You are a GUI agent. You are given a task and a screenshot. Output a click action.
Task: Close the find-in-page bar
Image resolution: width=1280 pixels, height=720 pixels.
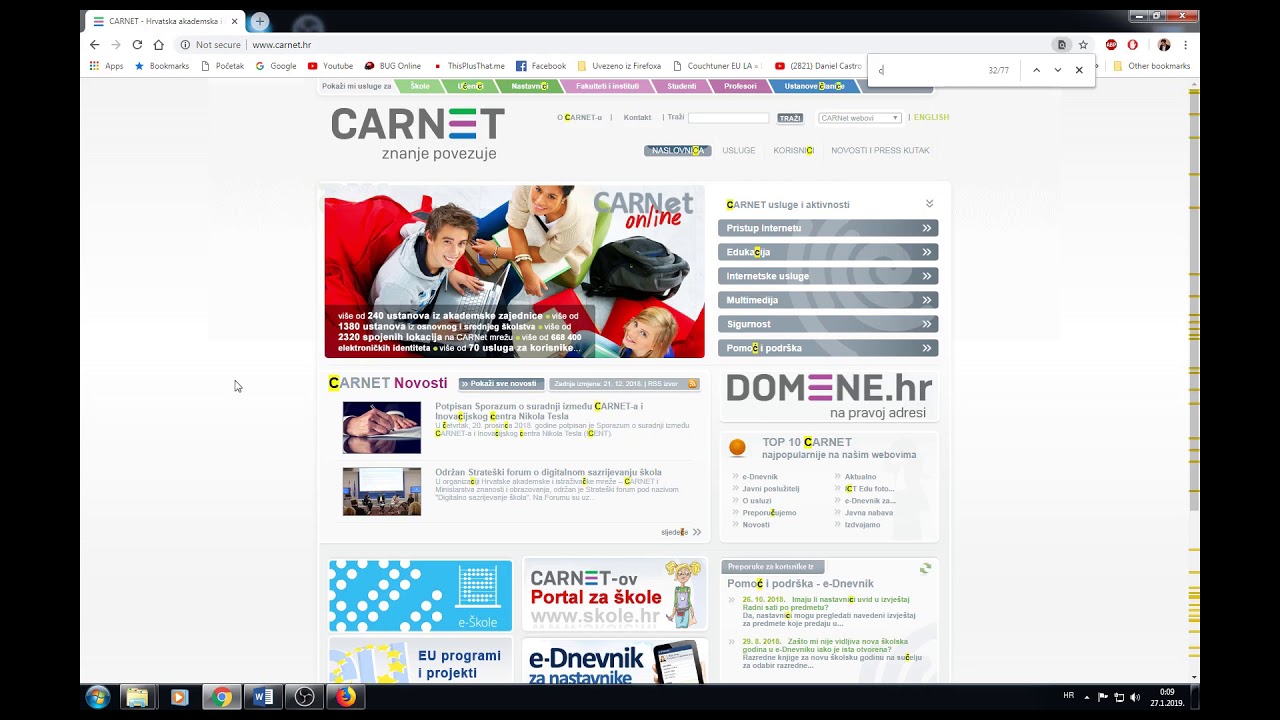point(1079,70)
